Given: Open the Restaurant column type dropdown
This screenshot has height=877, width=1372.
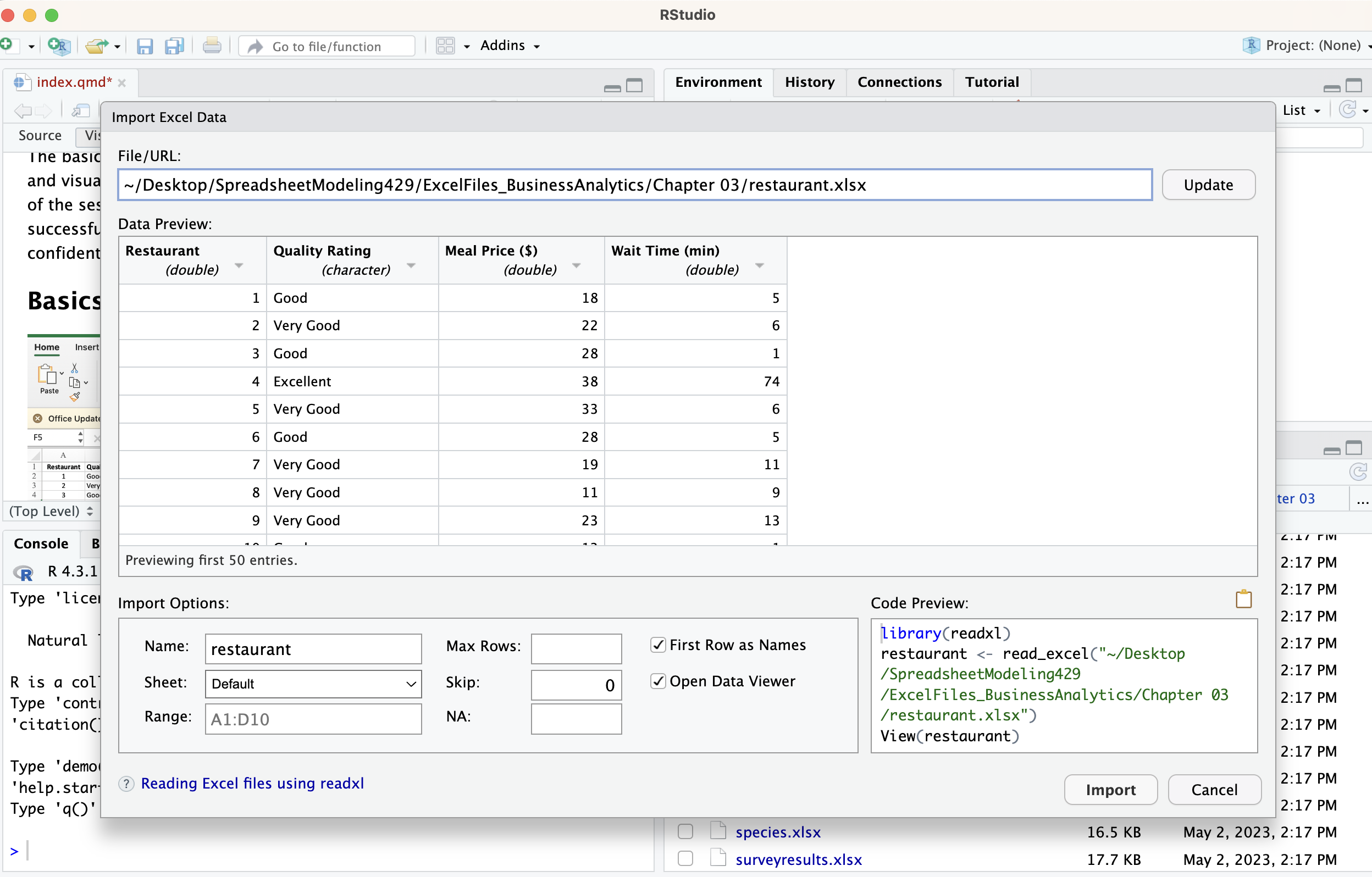Looking at the screenshot, I should pyautogui.click(x=239, y=265).
